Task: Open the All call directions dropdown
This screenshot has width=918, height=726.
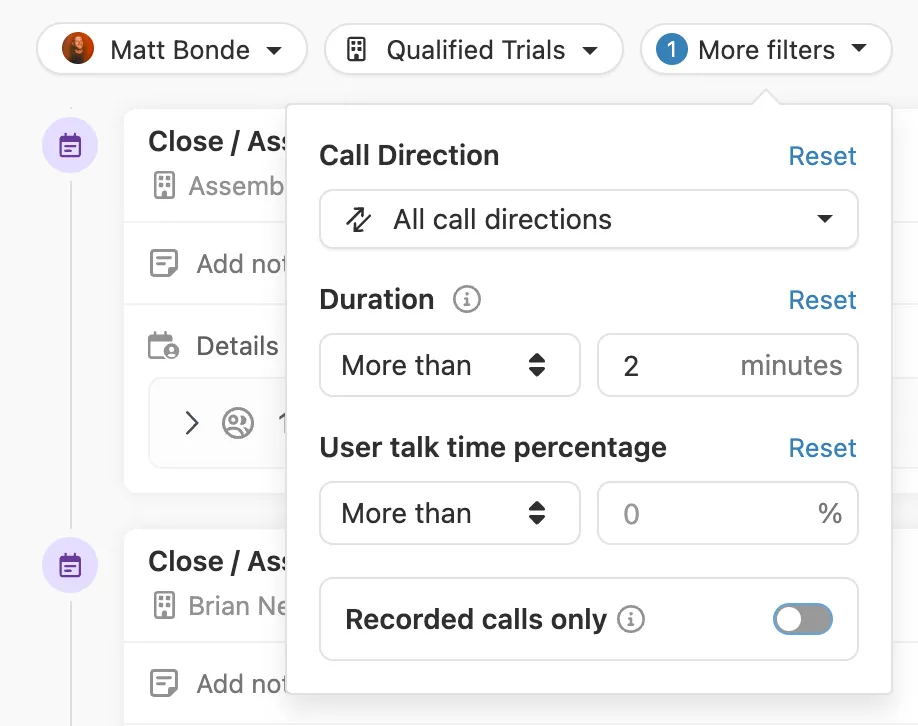Action: click(588, 220)
